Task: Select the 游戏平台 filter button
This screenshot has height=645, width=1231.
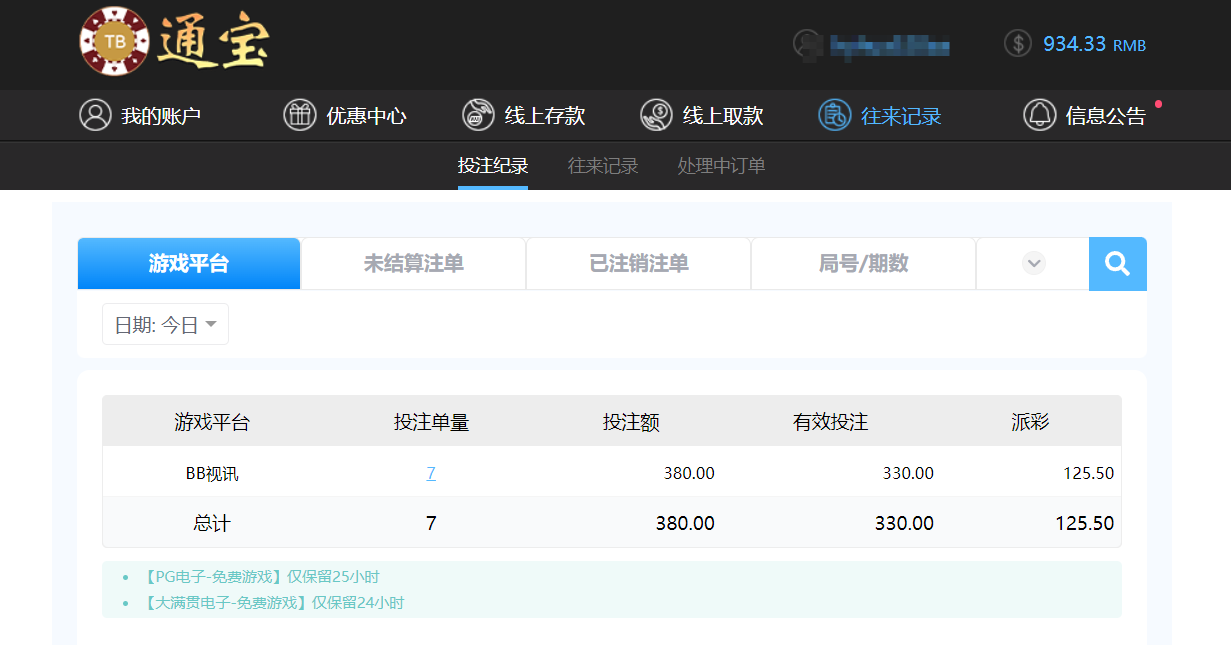Action: click(x=188, y=263)
